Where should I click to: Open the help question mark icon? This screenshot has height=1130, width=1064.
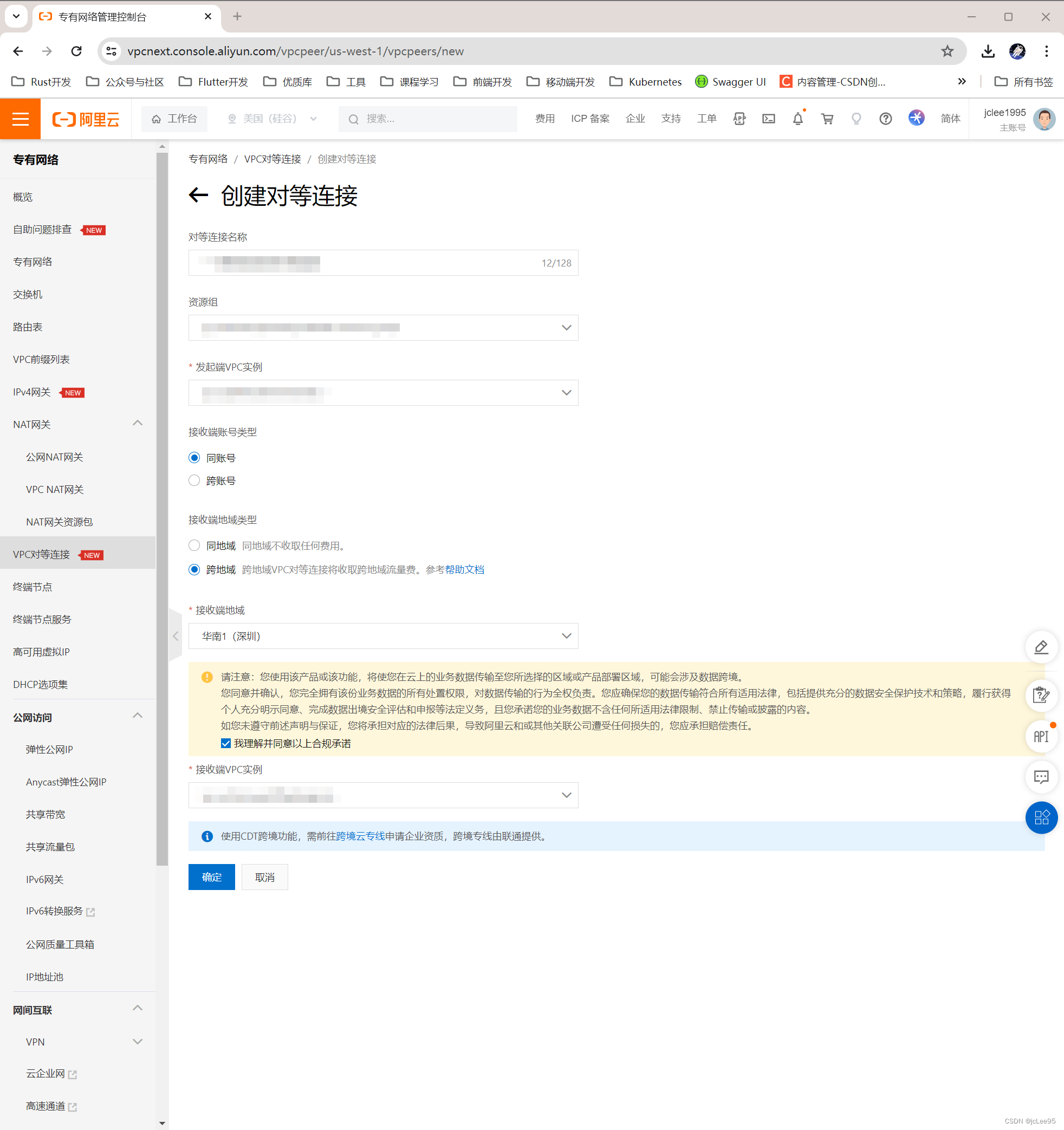pos(886,119)
